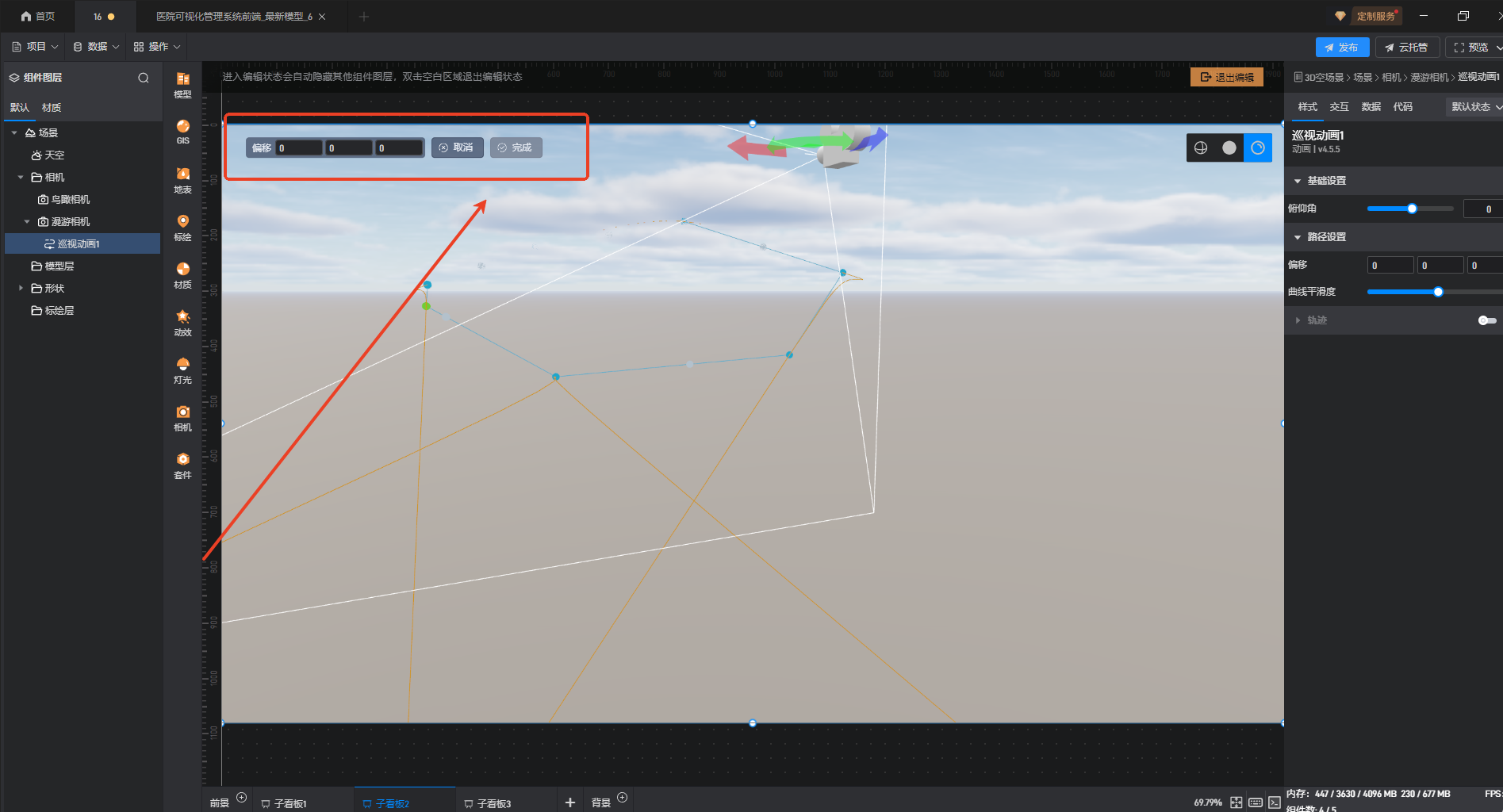Switch to 子看板3 tab
Viewport: 1503px width, 812px height.
point(488,803)
